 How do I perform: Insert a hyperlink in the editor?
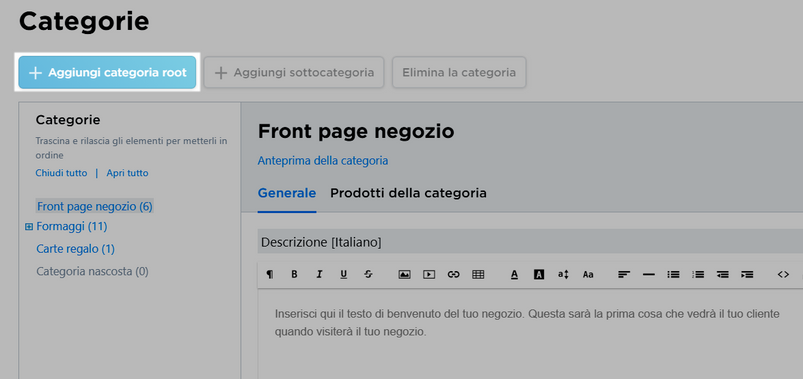[453, 275]
